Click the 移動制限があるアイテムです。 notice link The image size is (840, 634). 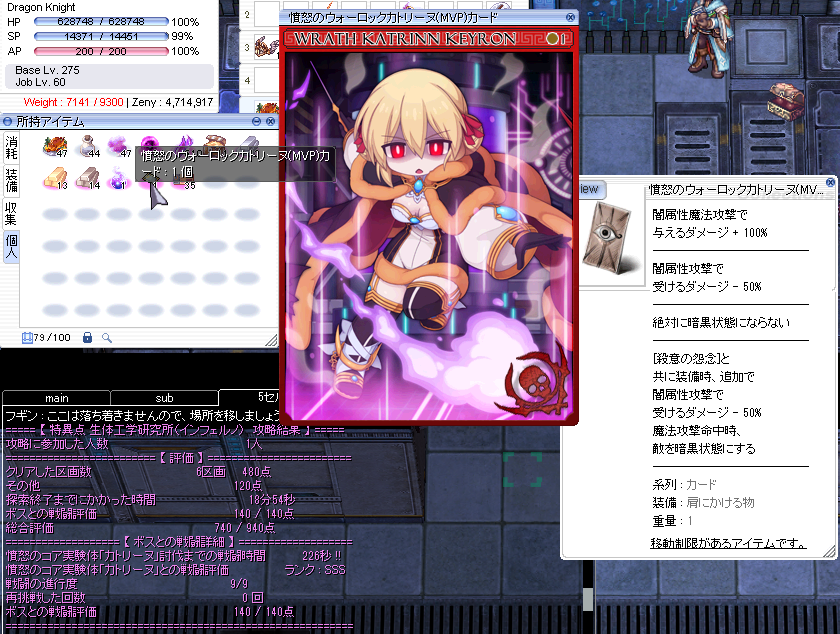[x=729, y=543]
